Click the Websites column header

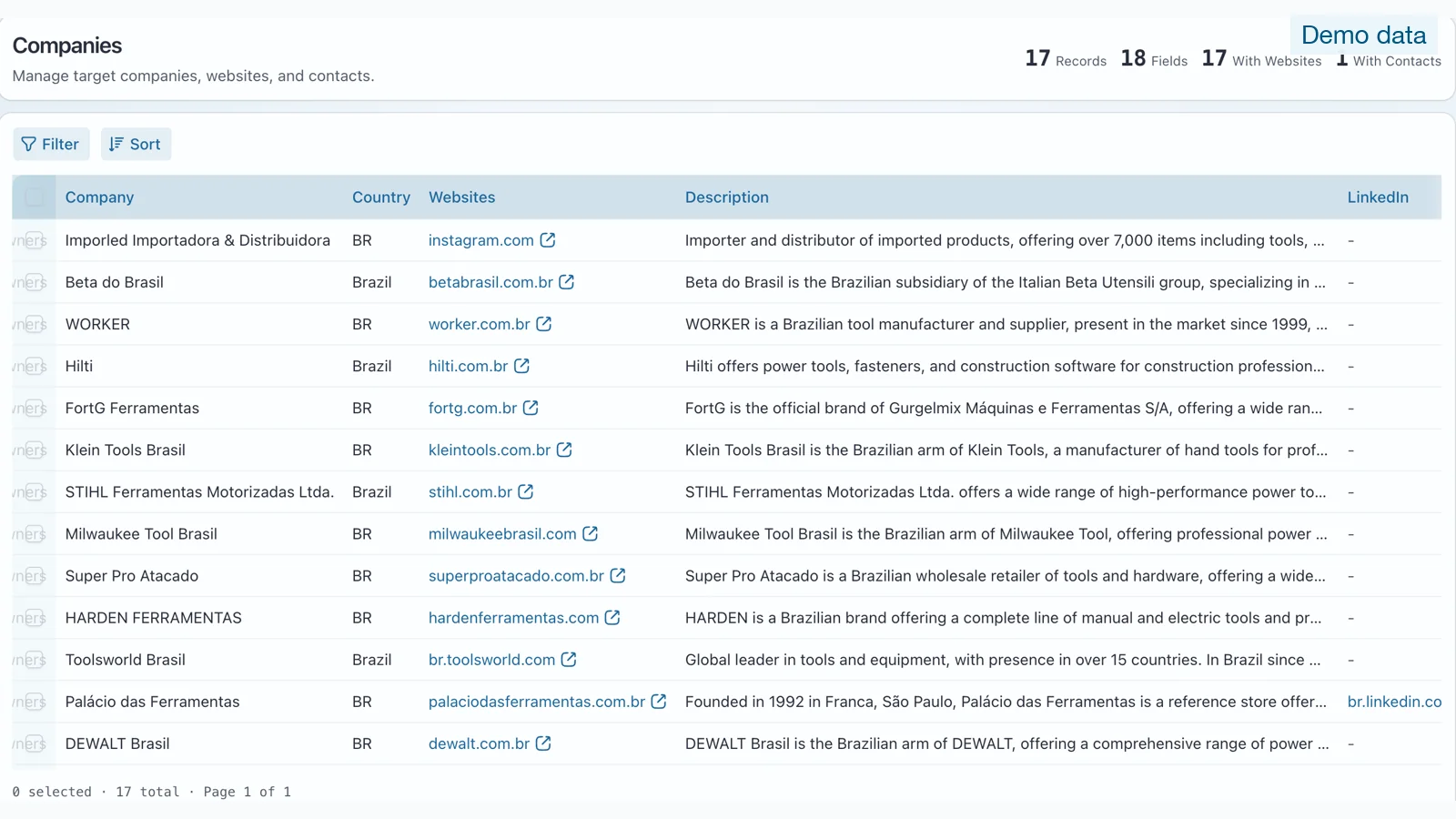(462, 197)
